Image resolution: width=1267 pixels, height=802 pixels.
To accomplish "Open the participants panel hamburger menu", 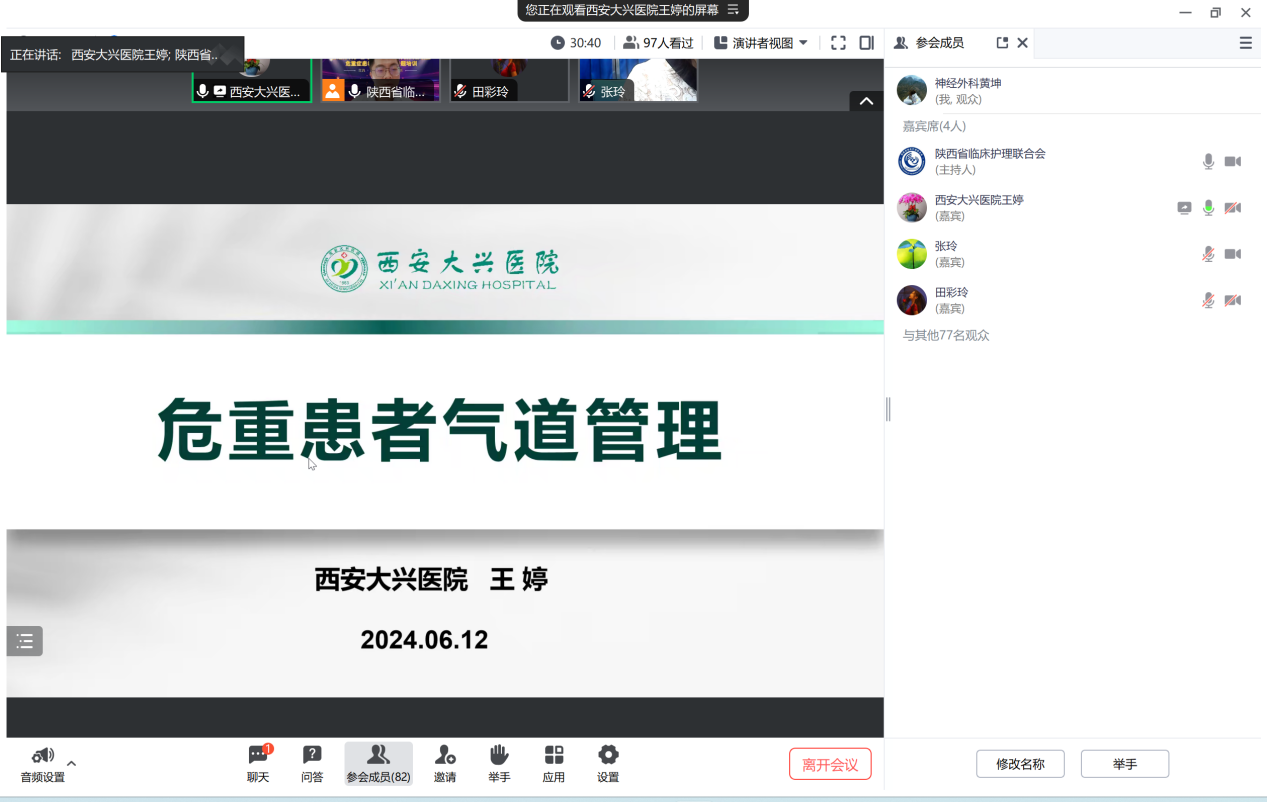I will tap(1245, 43).
